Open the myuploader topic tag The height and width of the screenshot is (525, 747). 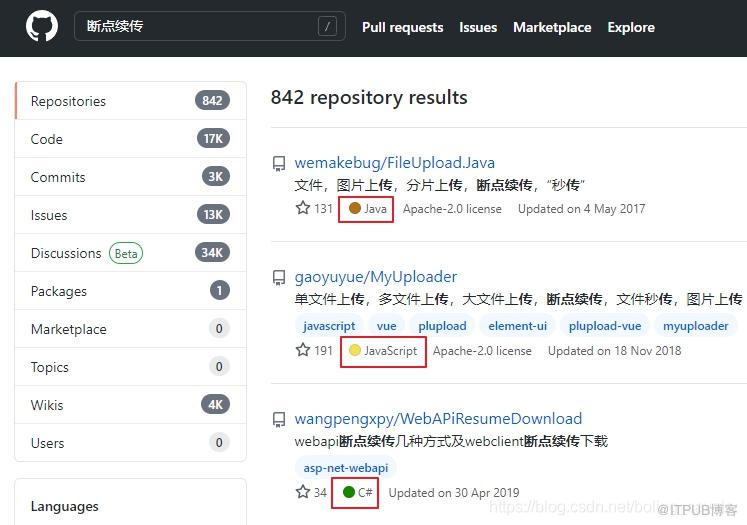pyautogui.click(x=696, y=326)
